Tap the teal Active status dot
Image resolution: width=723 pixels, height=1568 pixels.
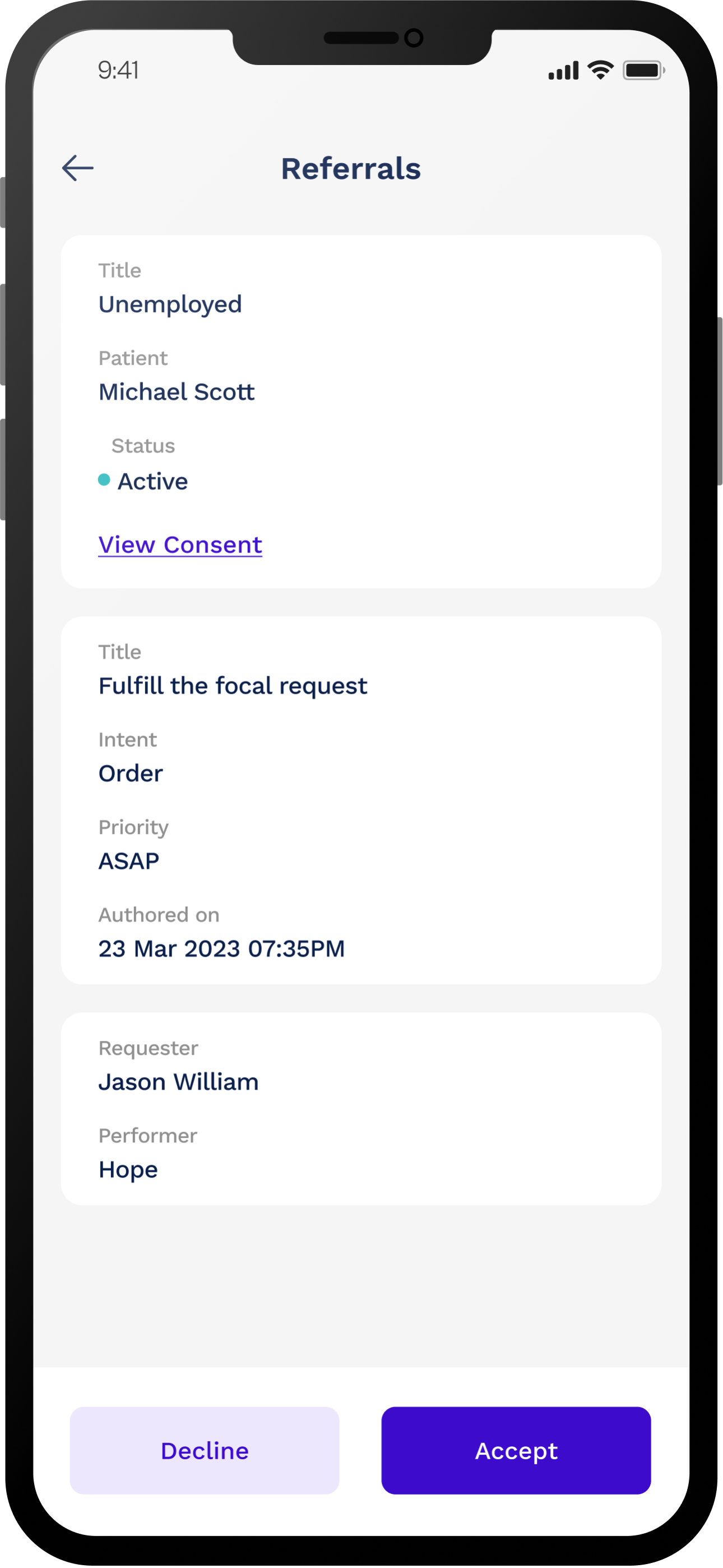tap(104, 479)
